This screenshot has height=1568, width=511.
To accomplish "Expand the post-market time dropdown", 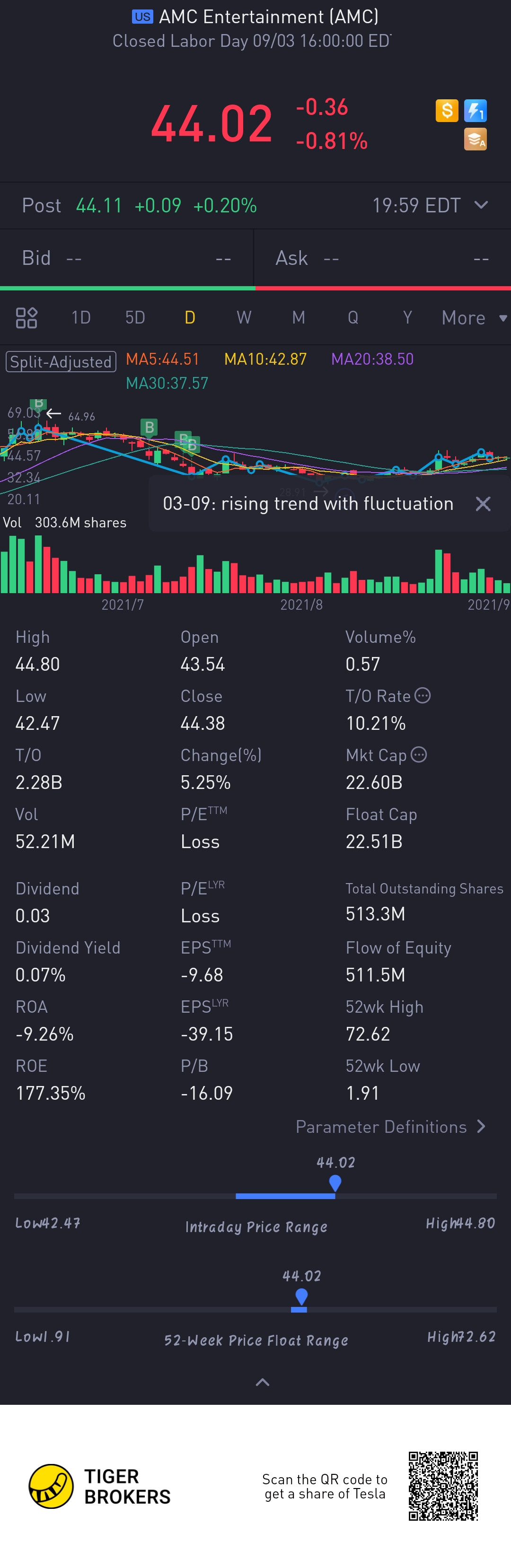I will tap(481, 205).
